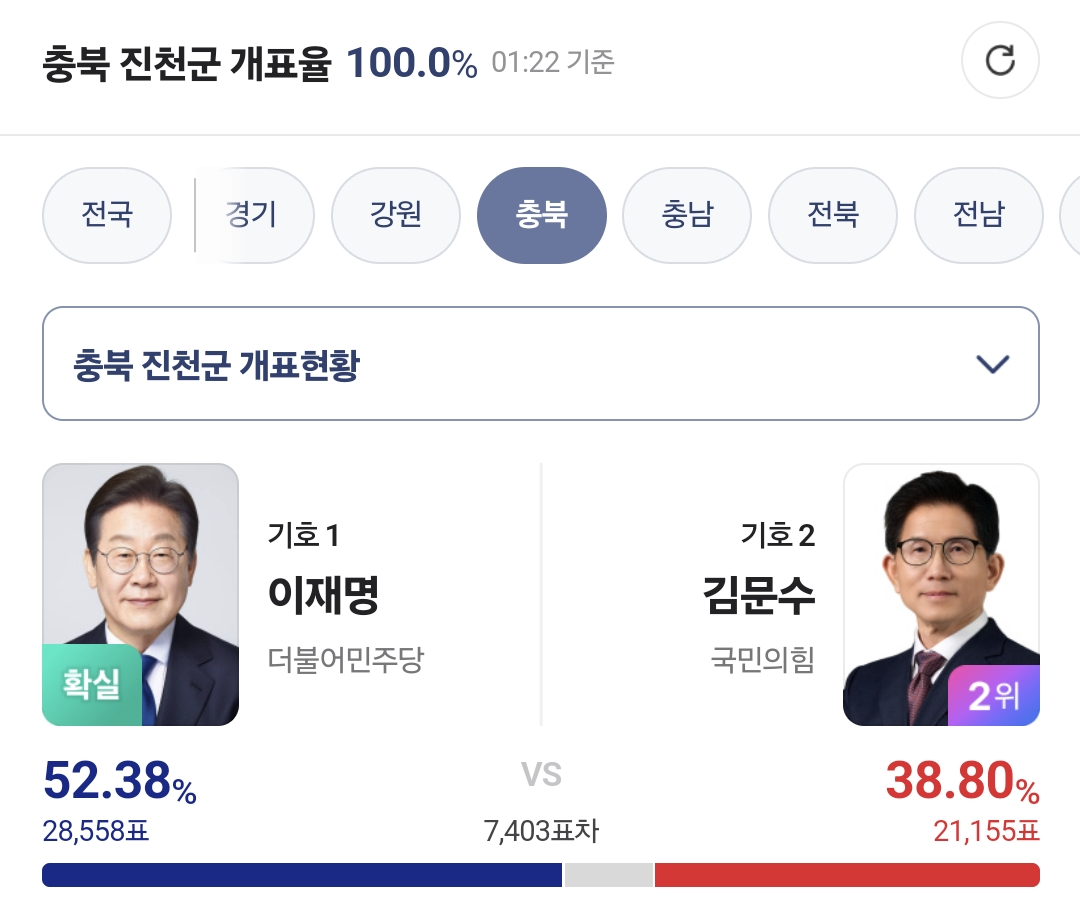Switch to the 전북 tab
The height and width of the screenshot is (910, 1080).
coord(833,215)
